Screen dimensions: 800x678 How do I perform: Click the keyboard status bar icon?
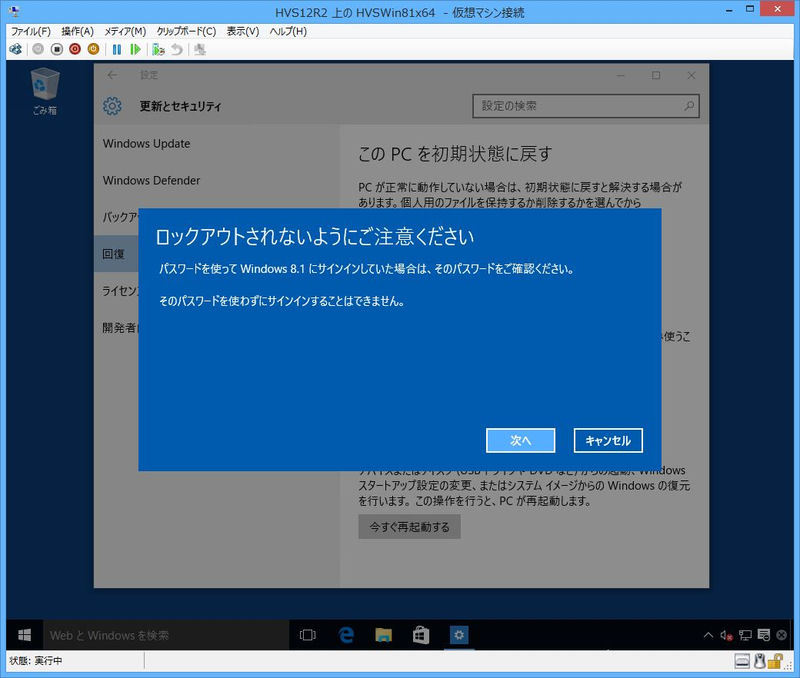point(742,661)
